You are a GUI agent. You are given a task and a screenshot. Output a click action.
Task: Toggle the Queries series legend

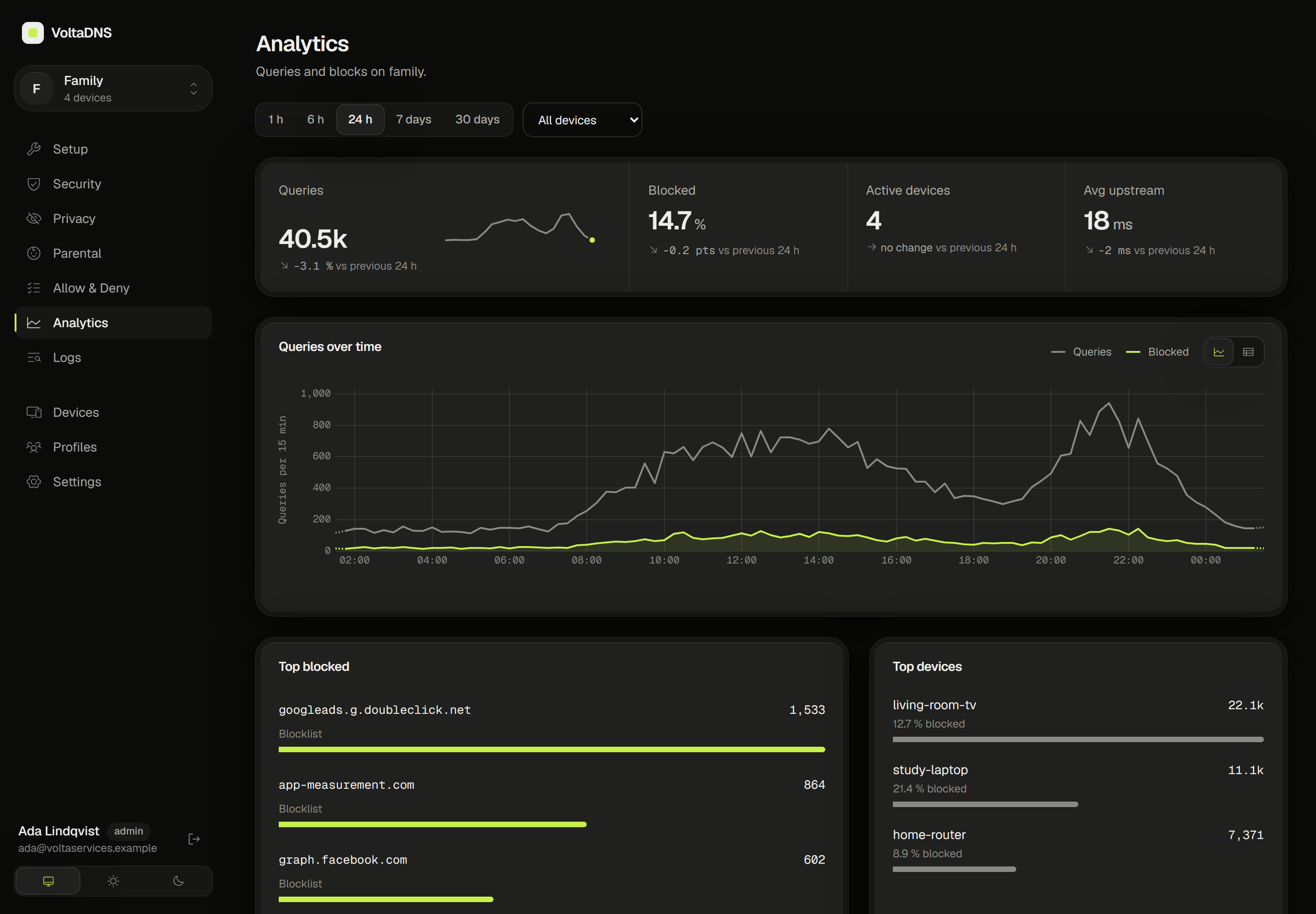tap(1081, 351)
